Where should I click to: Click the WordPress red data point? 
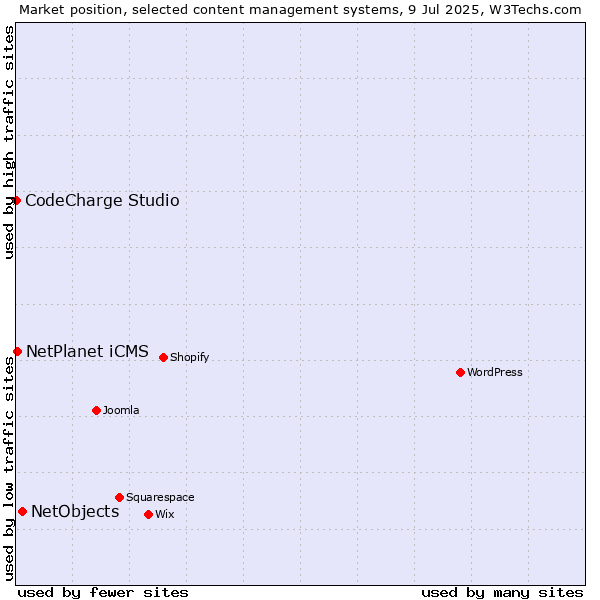coord(460,372)
